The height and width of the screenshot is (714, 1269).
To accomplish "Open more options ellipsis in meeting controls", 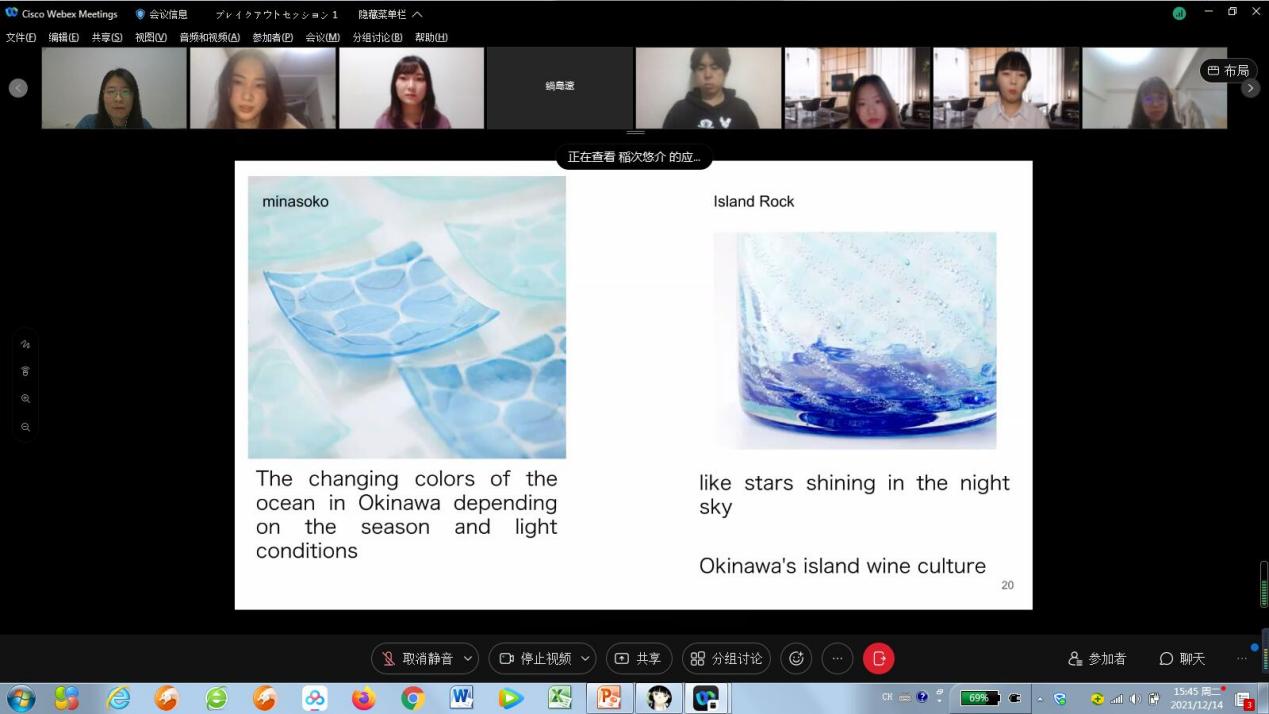I will coord(837,658).
